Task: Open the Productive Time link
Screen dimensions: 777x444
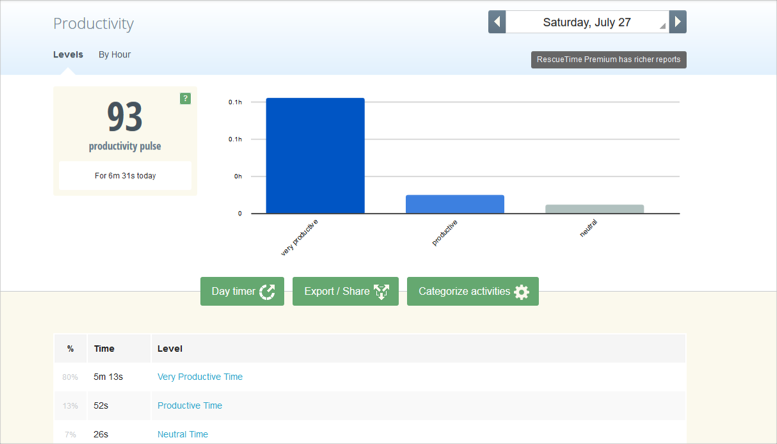Action: pos(190,406)
